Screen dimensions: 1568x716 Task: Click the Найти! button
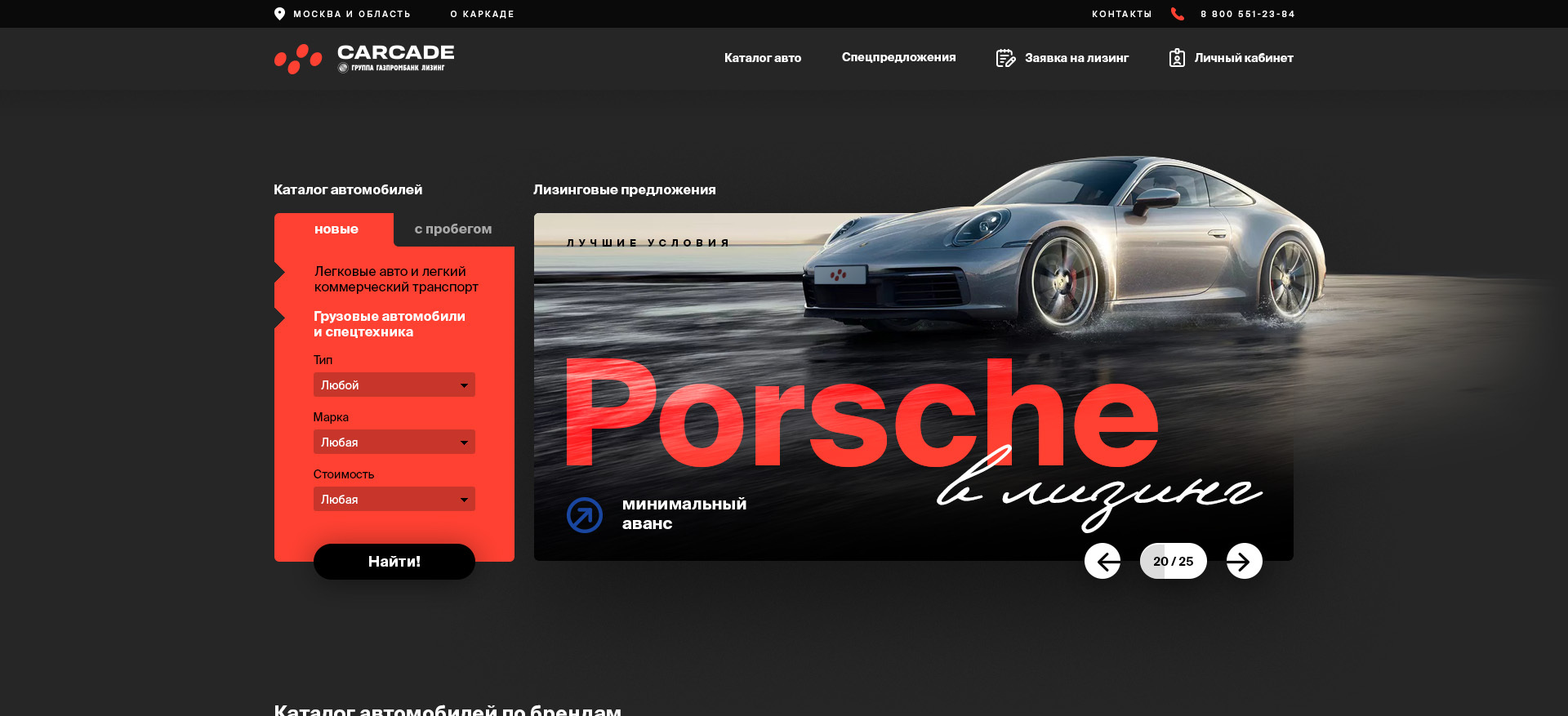pos(394,562)
